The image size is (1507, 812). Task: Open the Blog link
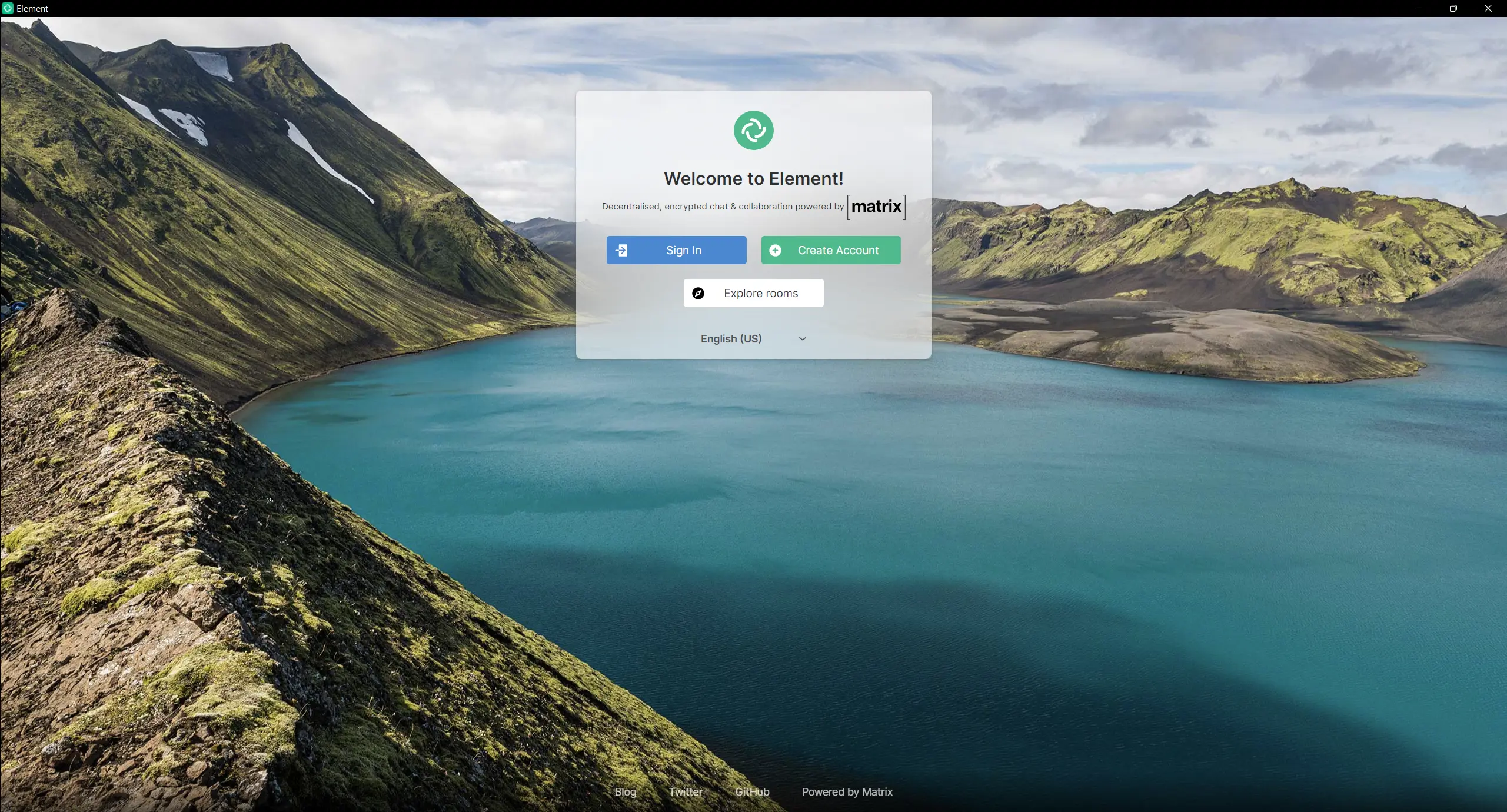[625, 791]
